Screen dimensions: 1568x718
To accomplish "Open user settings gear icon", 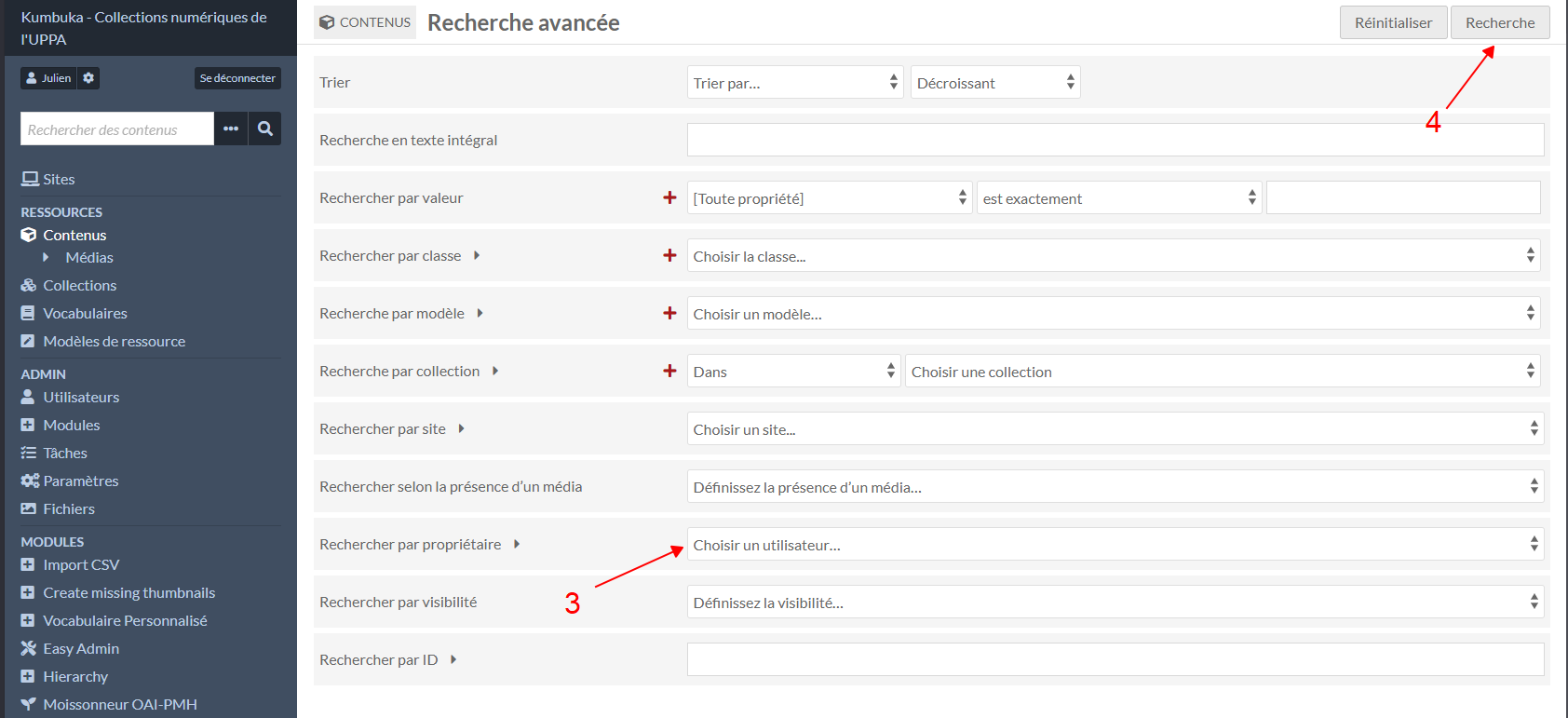I will [88, 78].
